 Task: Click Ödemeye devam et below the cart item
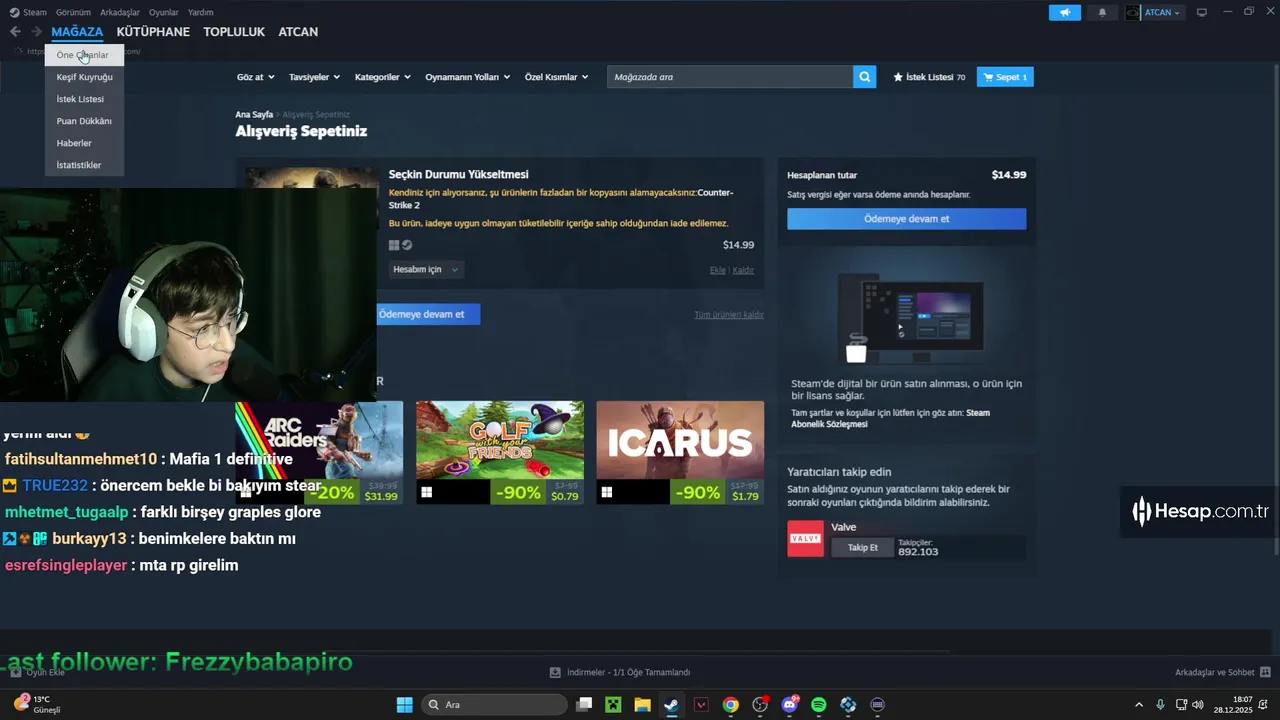[427, 314]
